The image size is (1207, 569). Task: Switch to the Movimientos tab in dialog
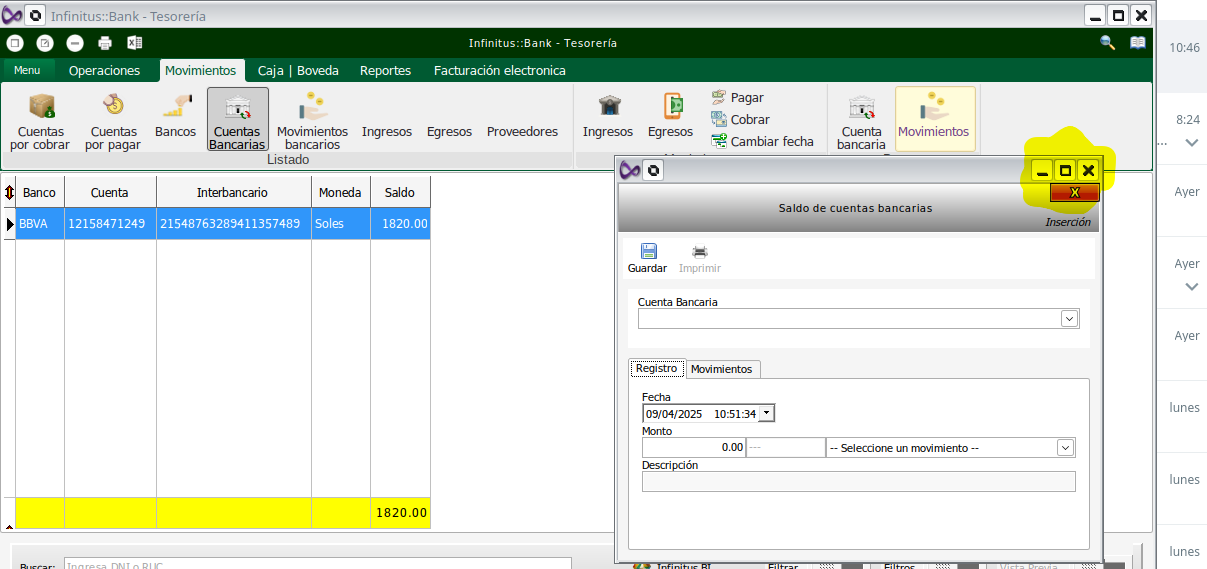point(721,369)
